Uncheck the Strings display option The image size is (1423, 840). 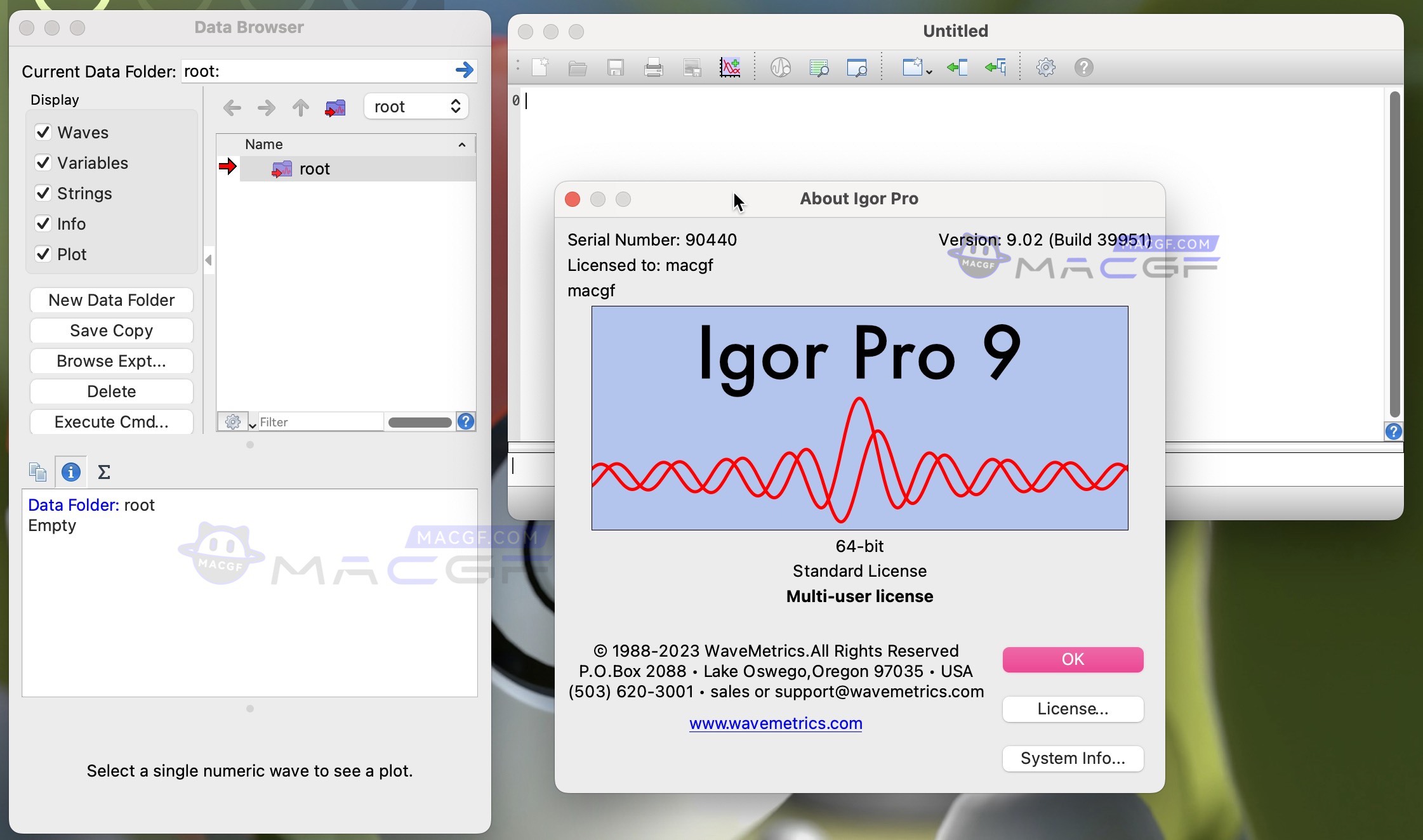pyautogui.click(x=43, y=193)
